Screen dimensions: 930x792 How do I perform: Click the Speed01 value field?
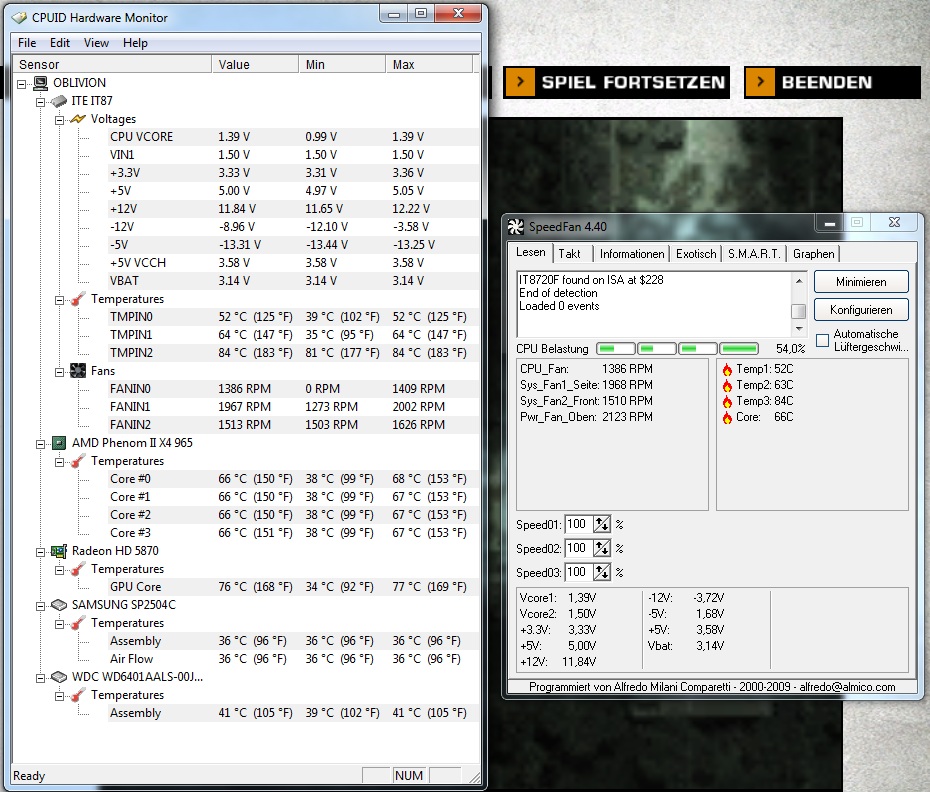(578, 524)
